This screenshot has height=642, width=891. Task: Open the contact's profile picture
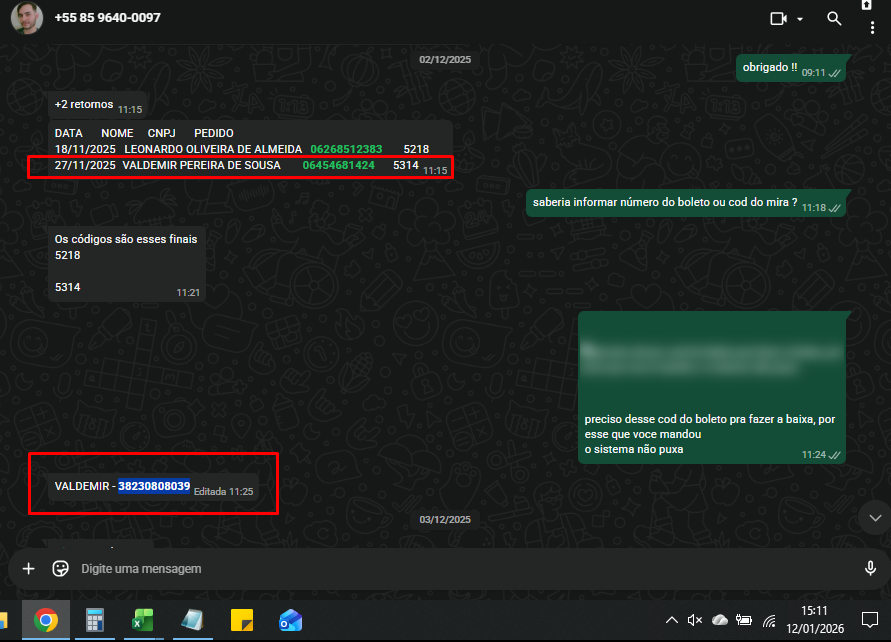27,18
